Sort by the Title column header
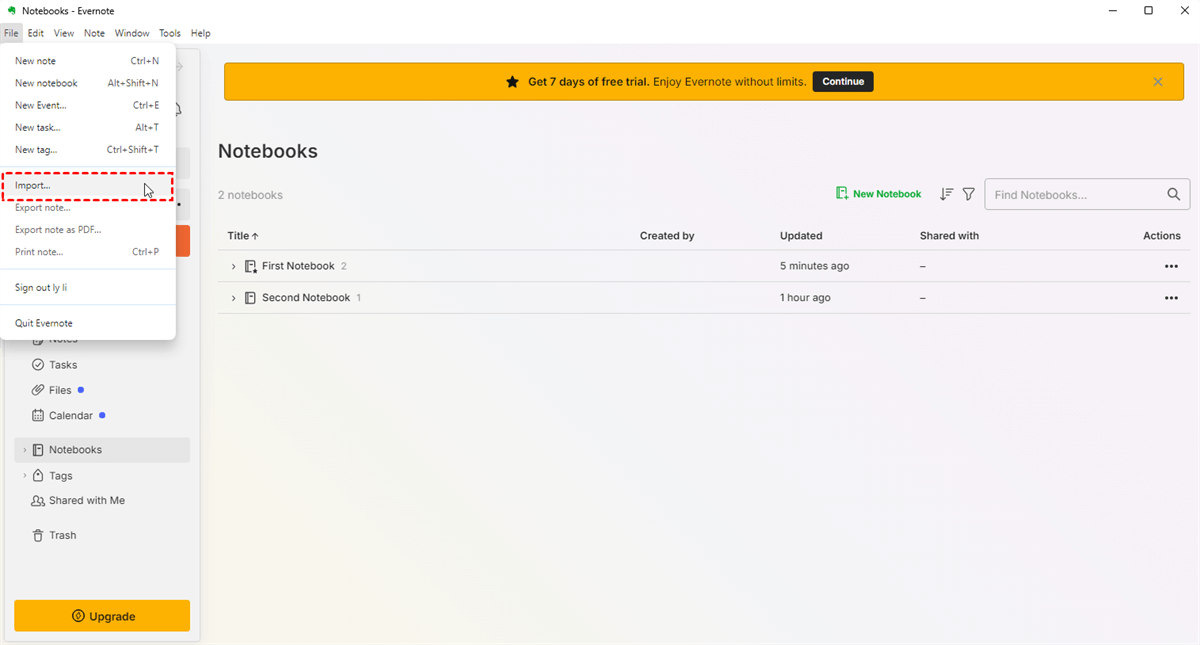 tap(243, 236)
